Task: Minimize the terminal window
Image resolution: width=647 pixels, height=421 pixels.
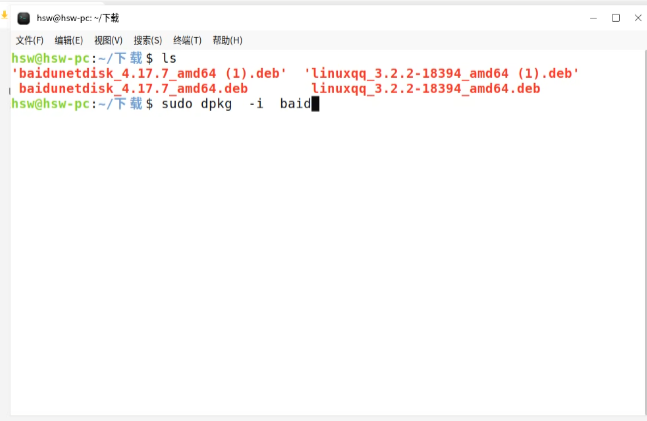Action: tap(593, 18)
